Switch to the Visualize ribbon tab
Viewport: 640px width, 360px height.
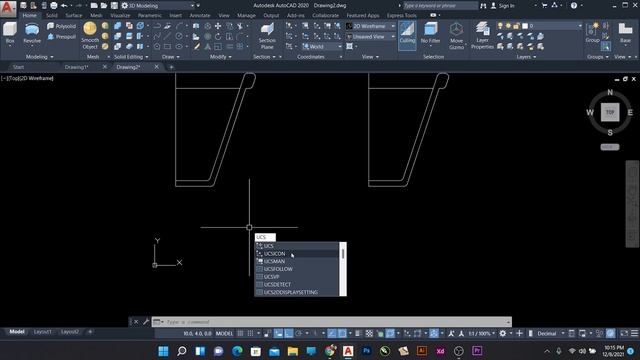click(x=120, y=16)
